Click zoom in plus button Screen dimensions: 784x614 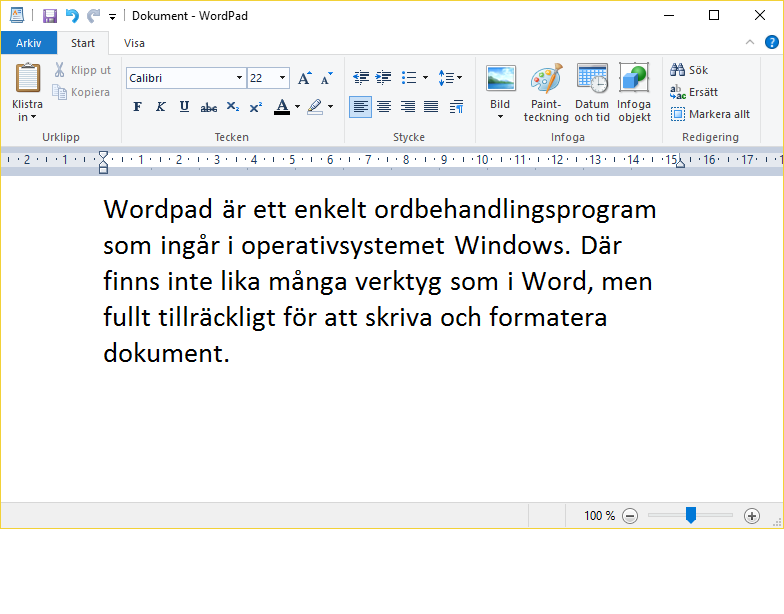[x=752, y=516]
